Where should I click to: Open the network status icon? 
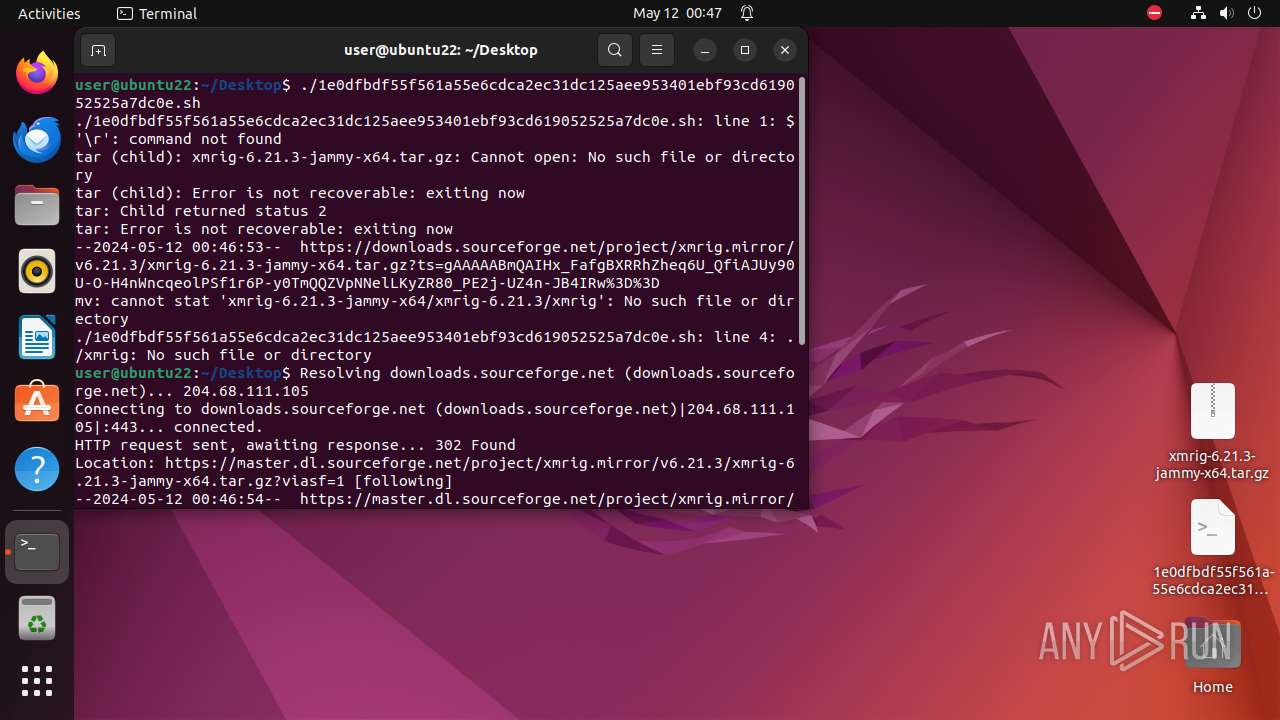point(1198,13)
